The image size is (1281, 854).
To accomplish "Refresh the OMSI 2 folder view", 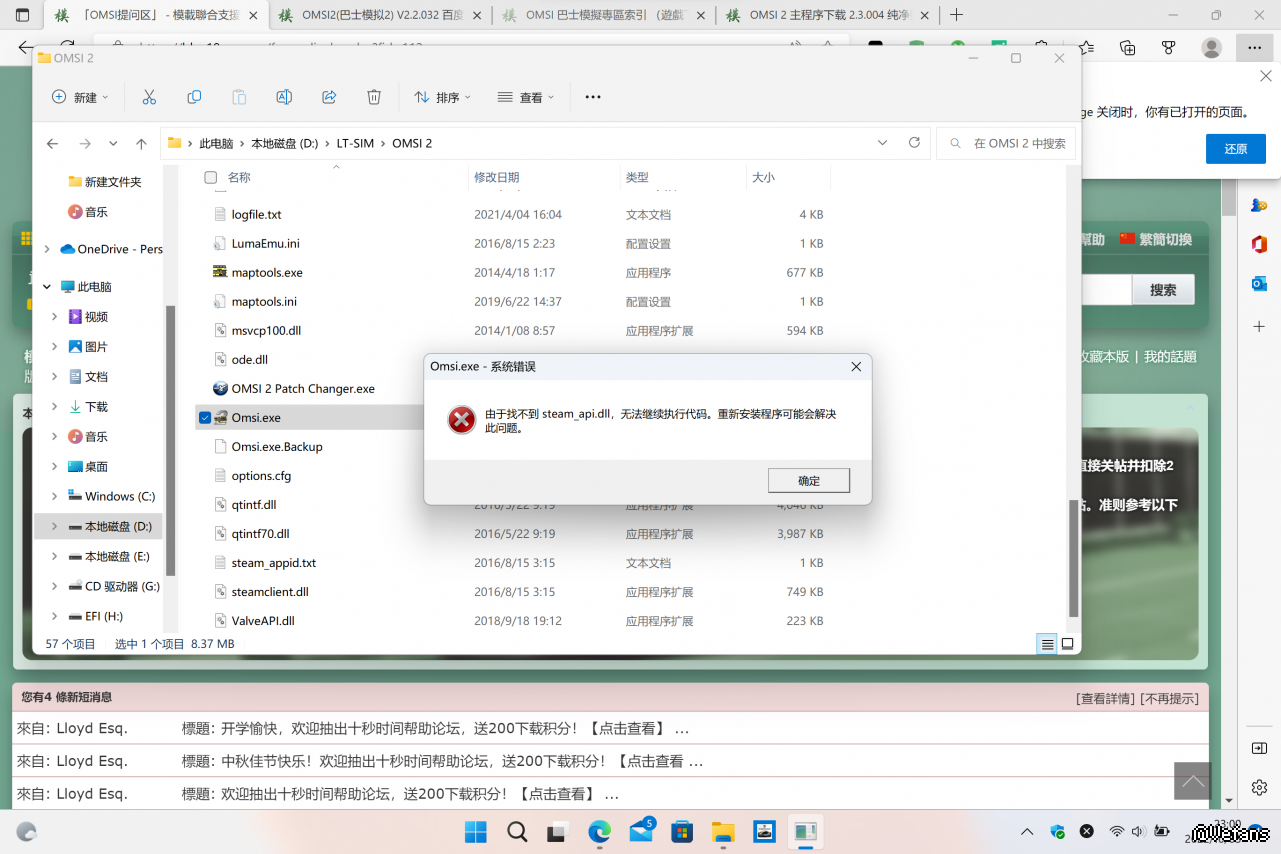I will (x=914, y=143).
